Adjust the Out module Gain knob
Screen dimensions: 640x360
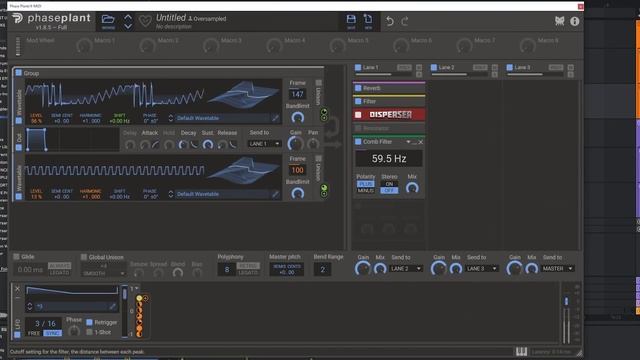tap(296, 144)
